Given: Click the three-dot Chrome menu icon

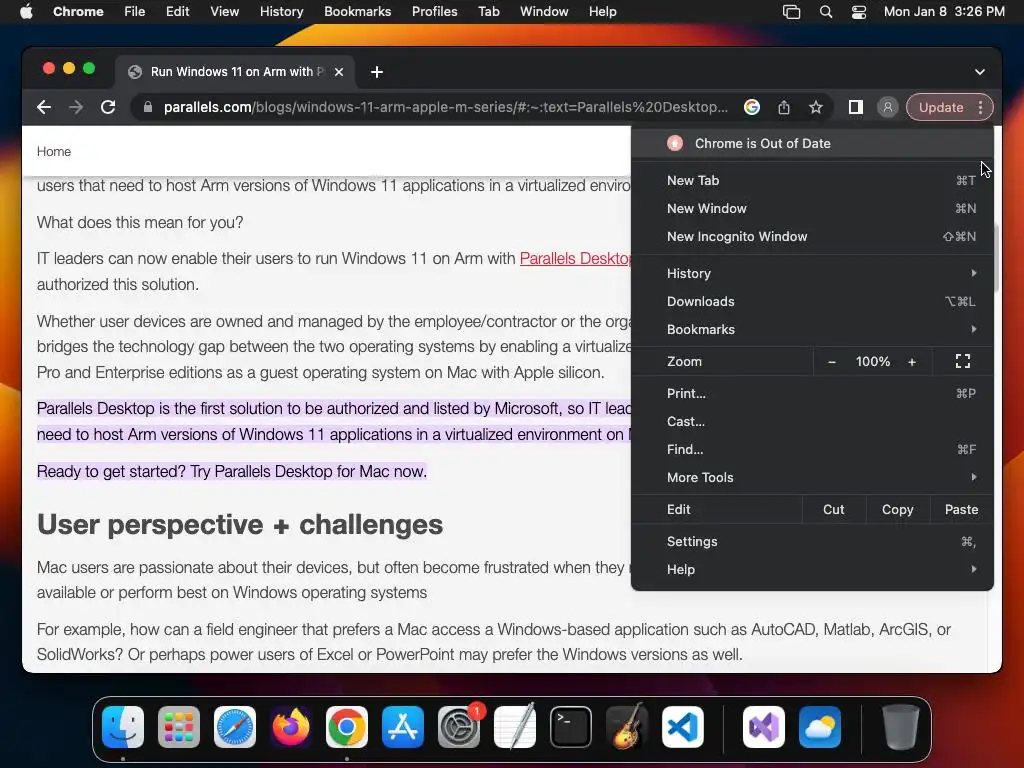Looking at the screenshot, I should [980, 107].
